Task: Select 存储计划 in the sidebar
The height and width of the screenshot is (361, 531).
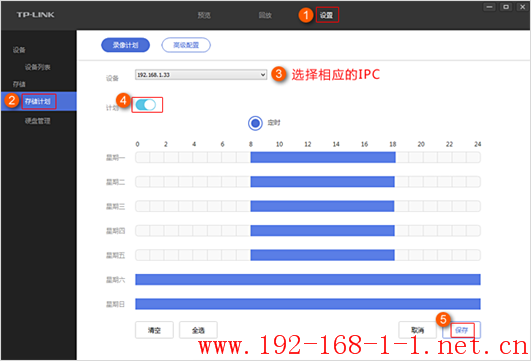Action: [x=38, y=101]
